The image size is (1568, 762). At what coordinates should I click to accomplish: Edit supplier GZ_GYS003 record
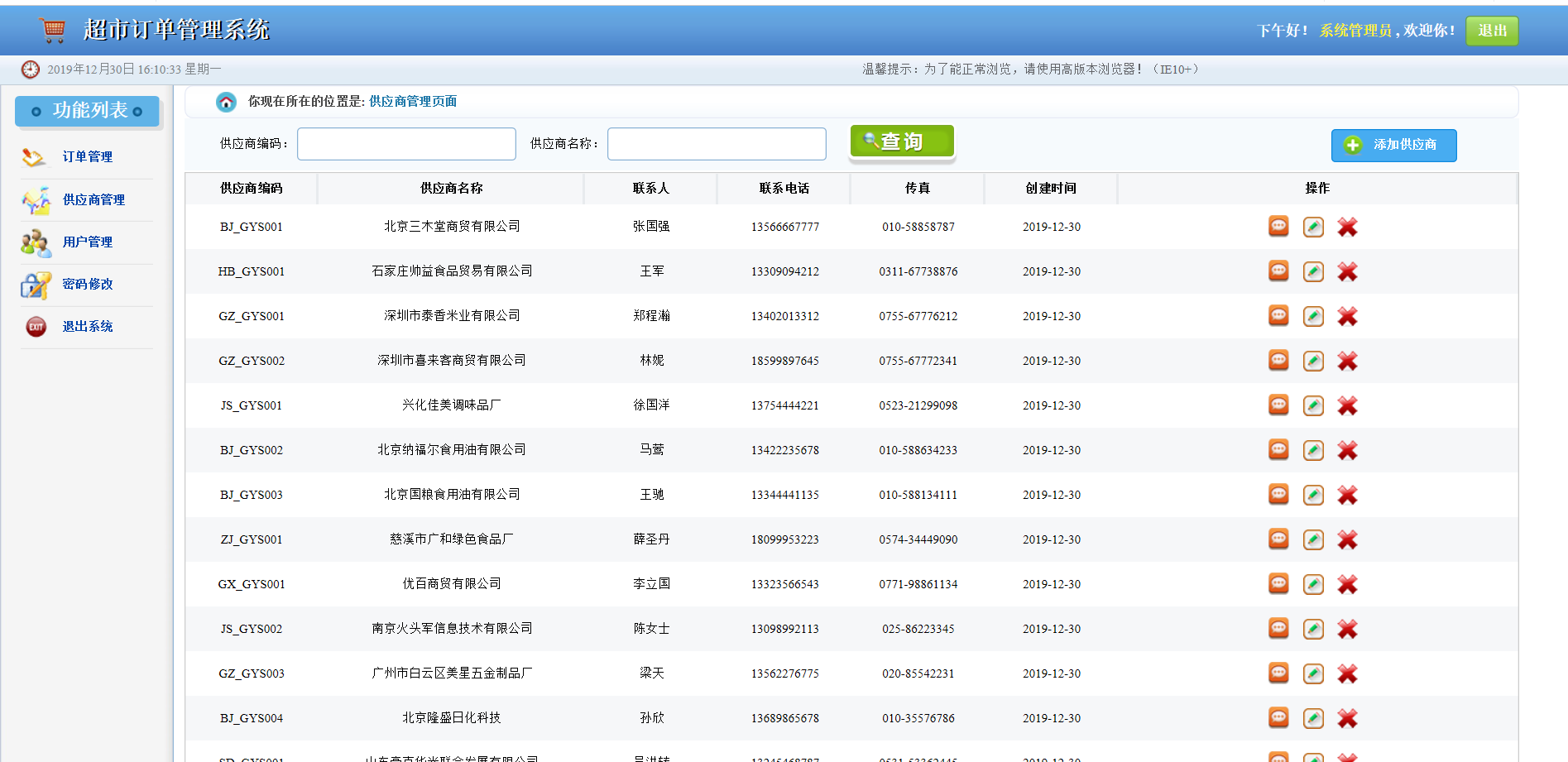coord(1313,673)
